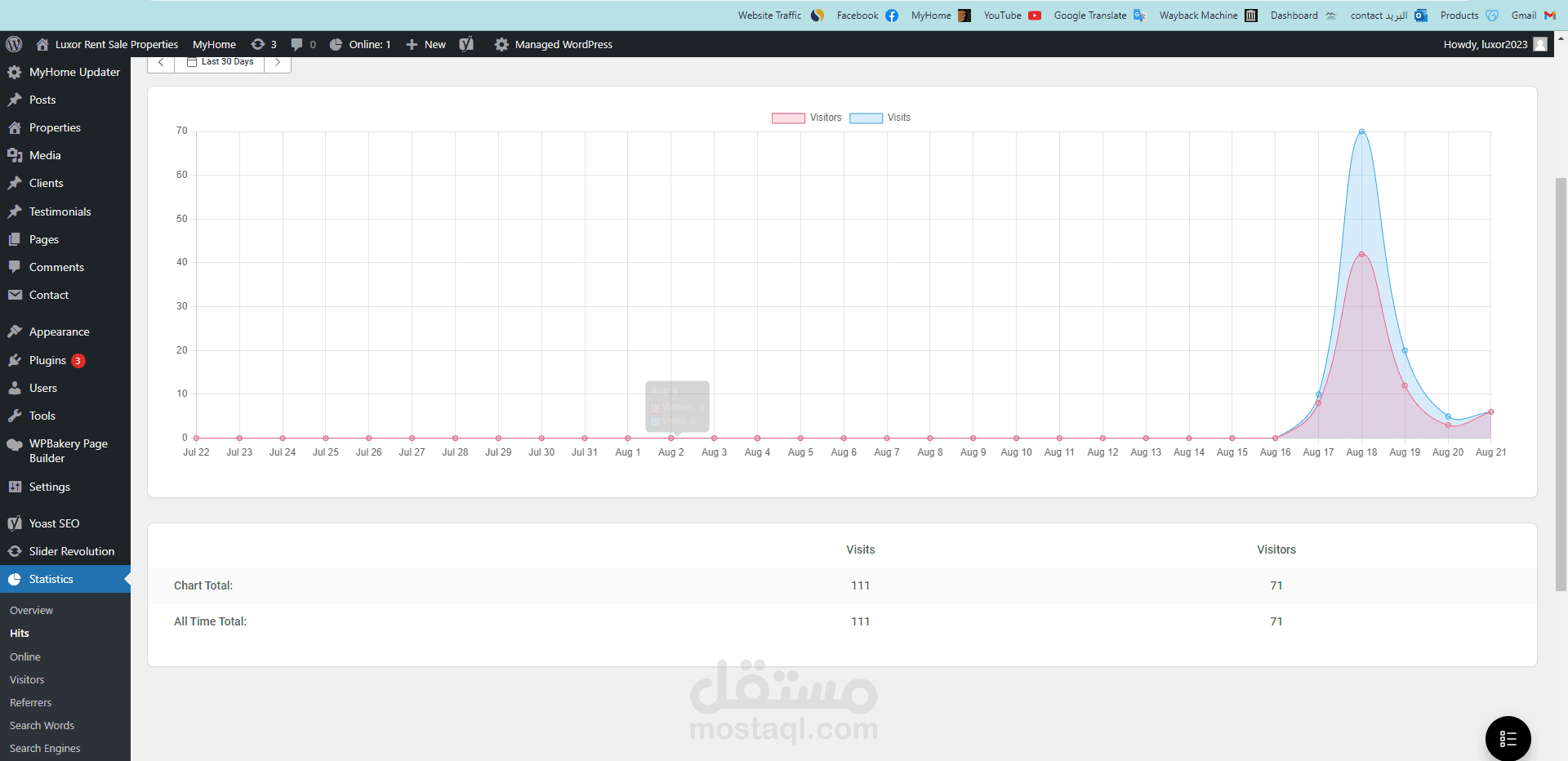
Task: Open the MyHome admin bar menu
Action: (214, 44)
